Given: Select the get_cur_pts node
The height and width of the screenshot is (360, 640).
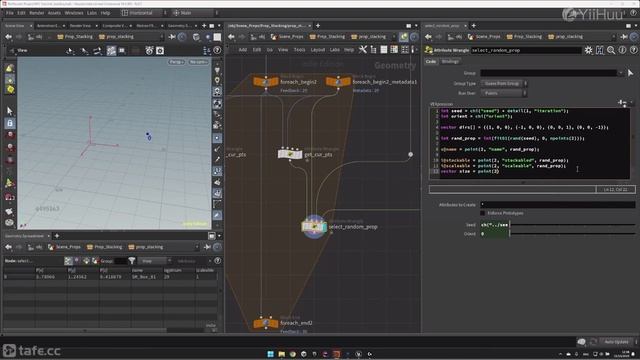Looking at the screenshot, I should (290, 154).
